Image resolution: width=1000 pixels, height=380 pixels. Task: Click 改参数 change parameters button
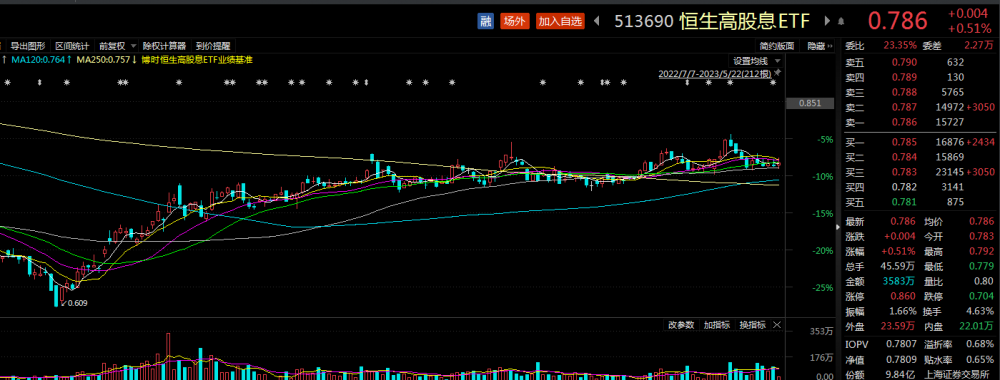[x=680, y=325]
